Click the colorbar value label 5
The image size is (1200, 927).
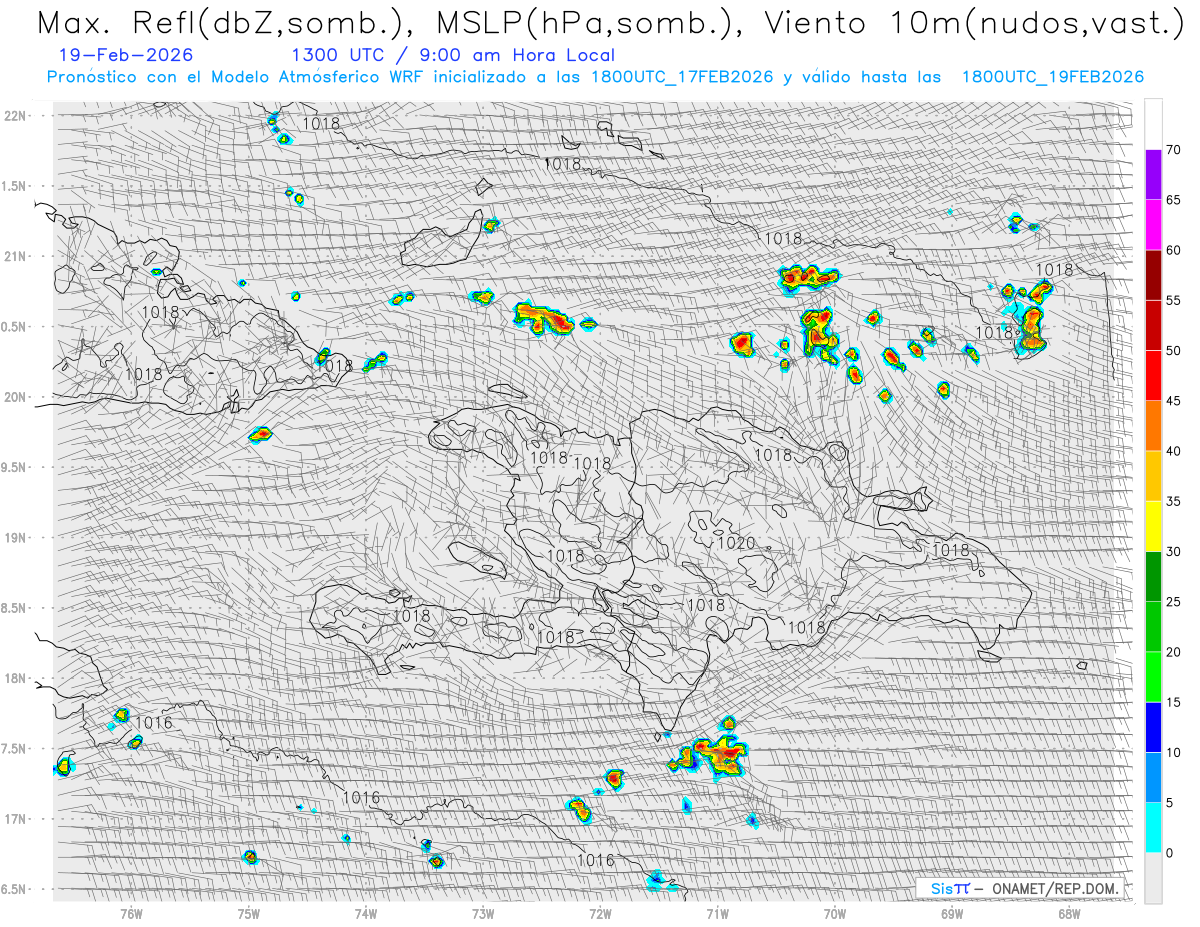pyautogui.click(x=1169, y=802)
